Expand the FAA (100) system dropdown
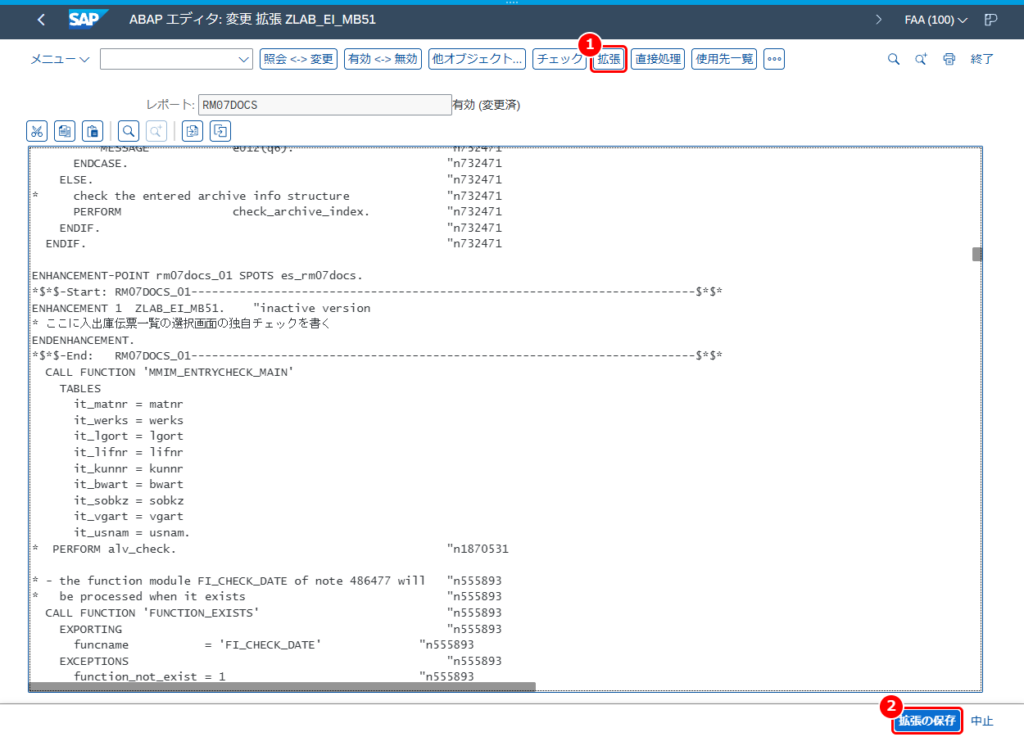The width and height of the screenshot is (1024, 737). click(x=936, y=20)
